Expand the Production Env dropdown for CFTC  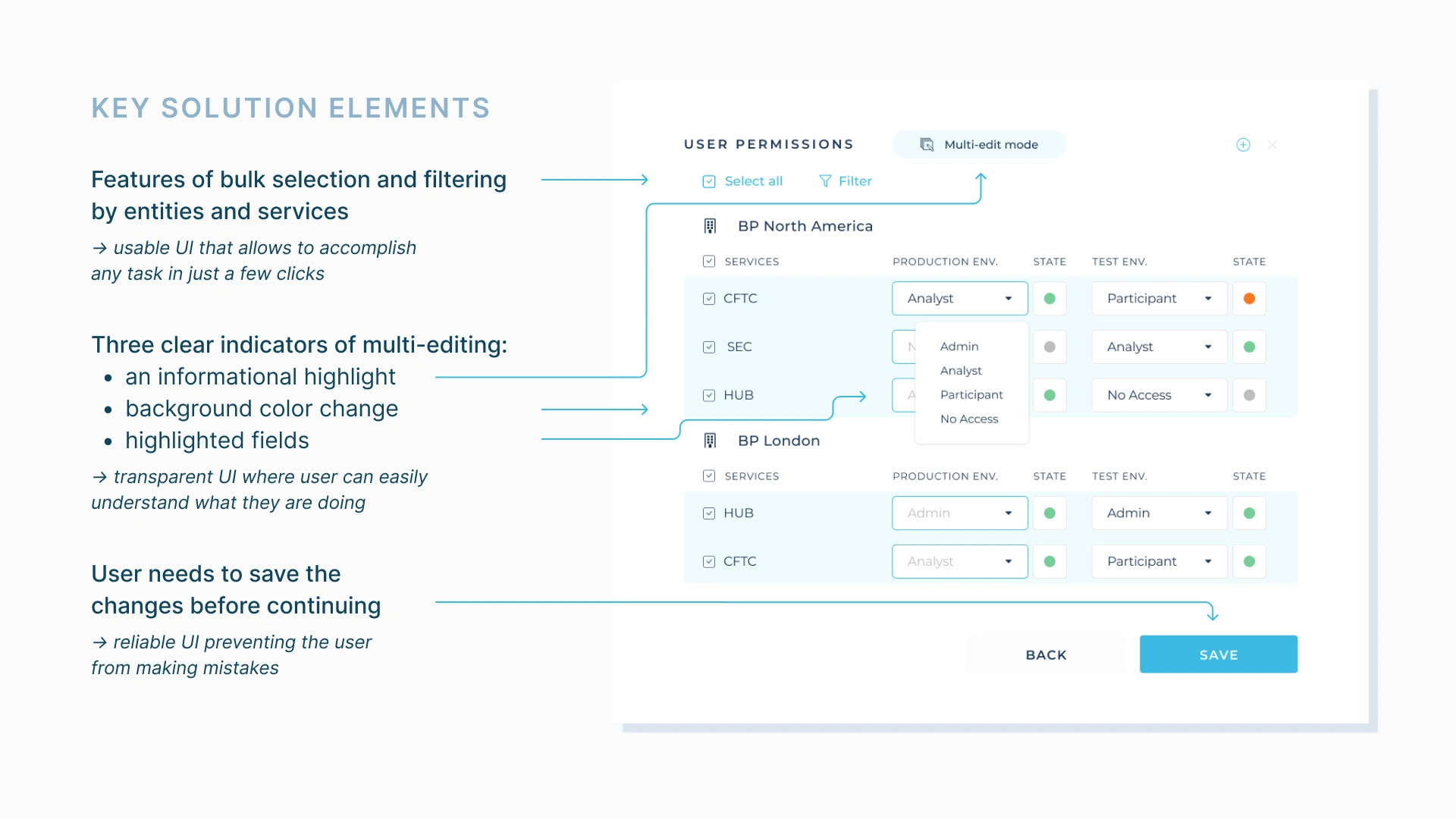(x=1009, y=298)
